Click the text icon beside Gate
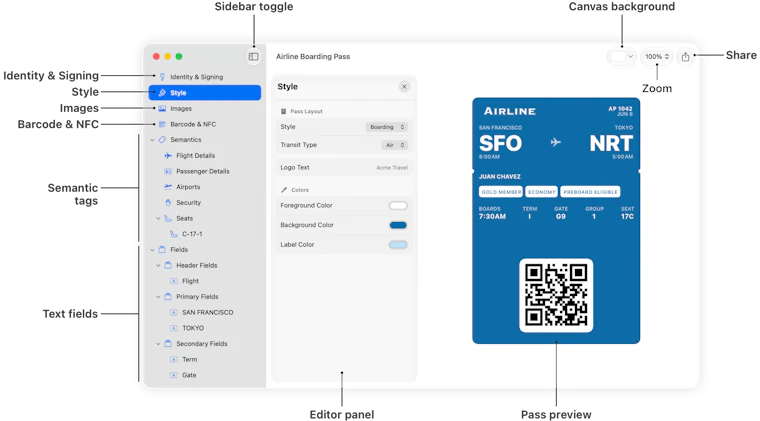Image resolution: width=760 pixels, height=421 pixels. click(x=174, y=375)
